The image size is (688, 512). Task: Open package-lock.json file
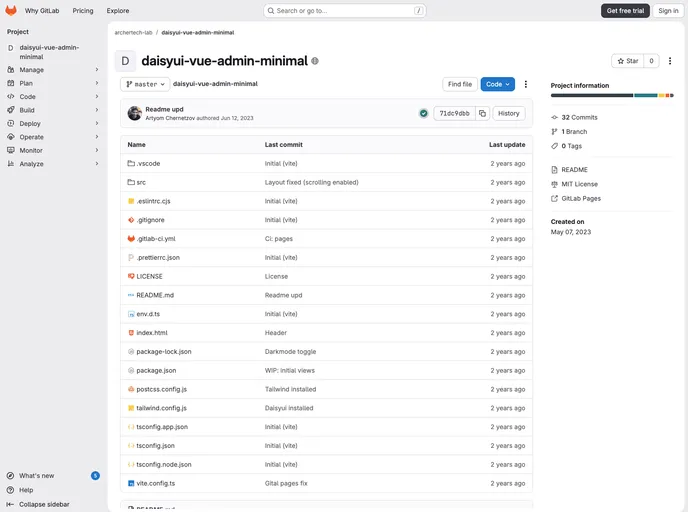point(164,351)
